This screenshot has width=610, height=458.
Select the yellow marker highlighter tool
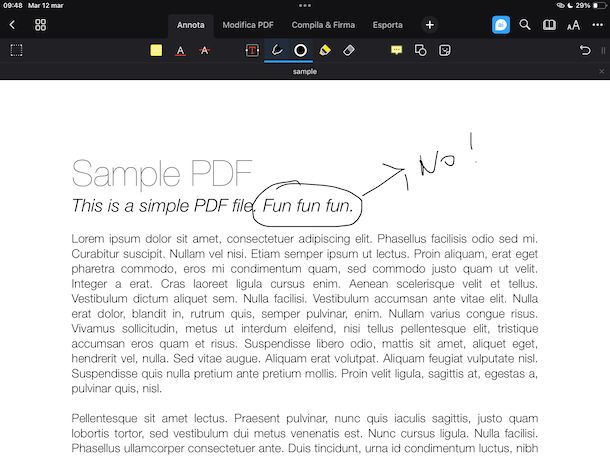(x=325, y=50)
